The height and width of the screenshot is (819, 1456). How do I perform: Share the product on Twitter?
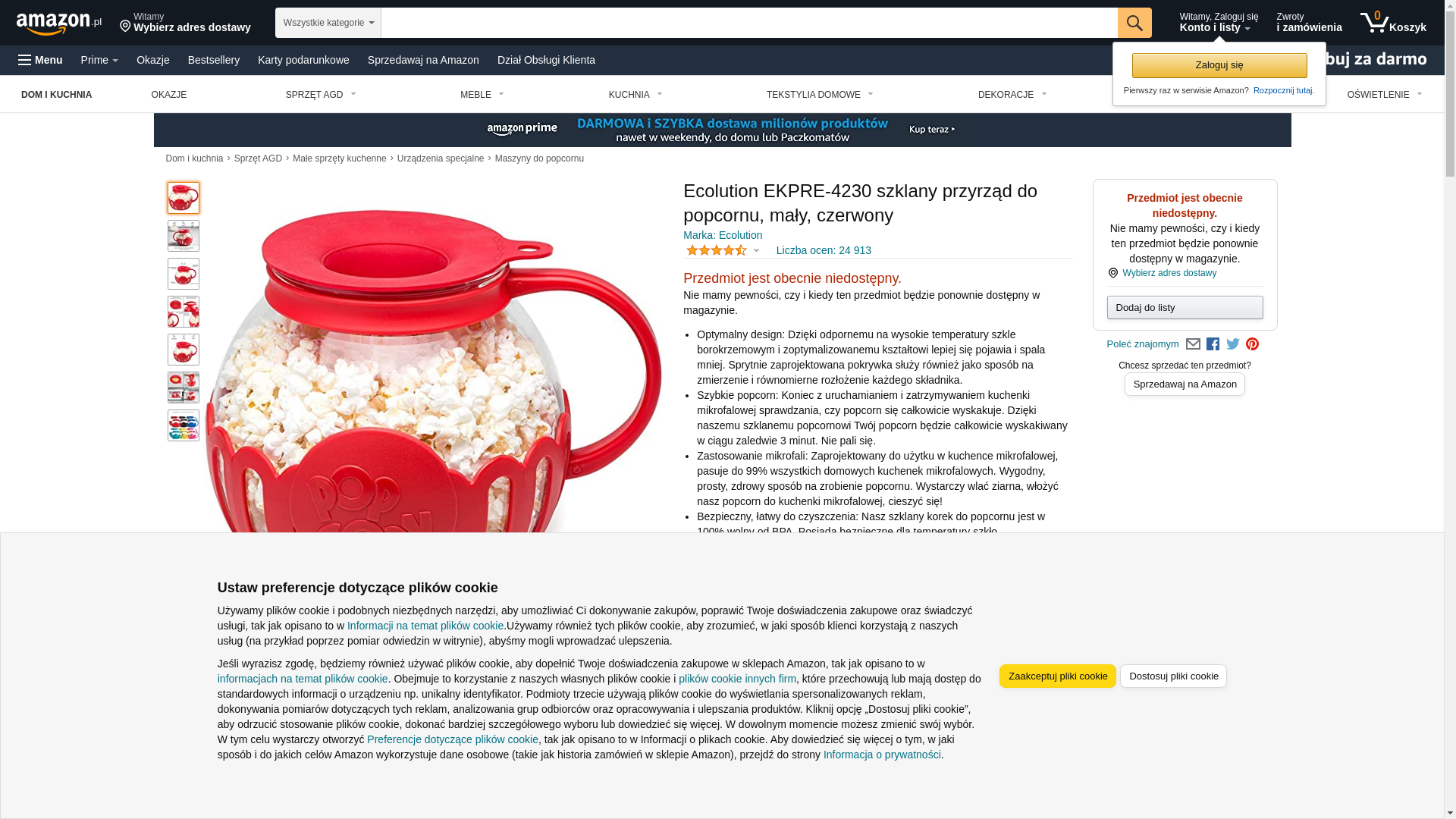click(x=1232, y=344)
